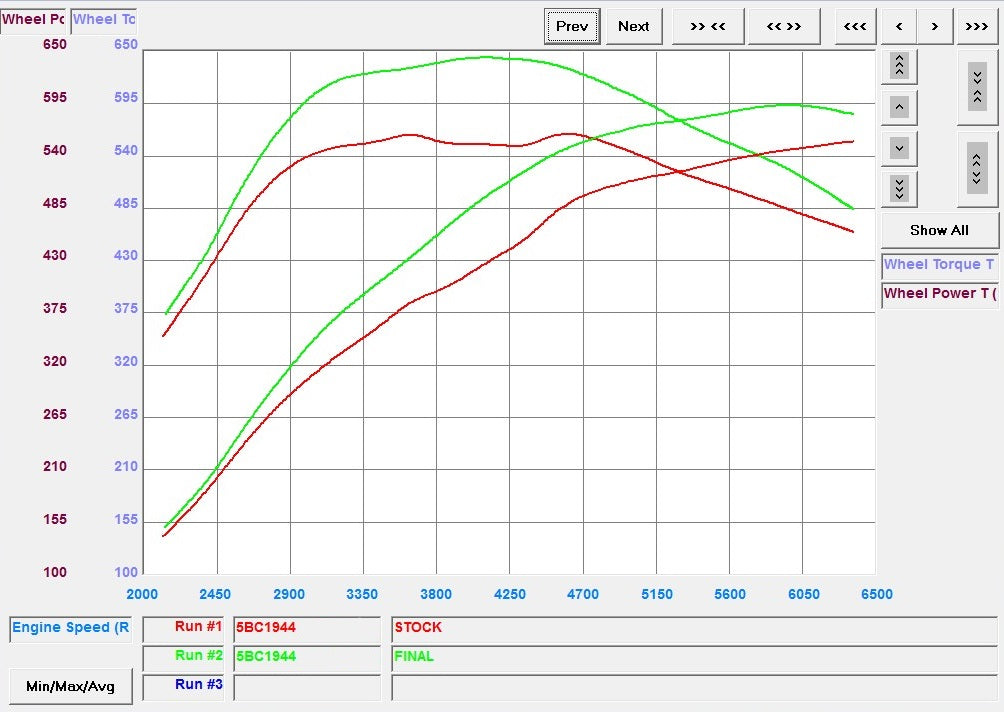Click the single down chevron button
Image resolution: width=1004 pixels, height=712 pixels.
899,148
